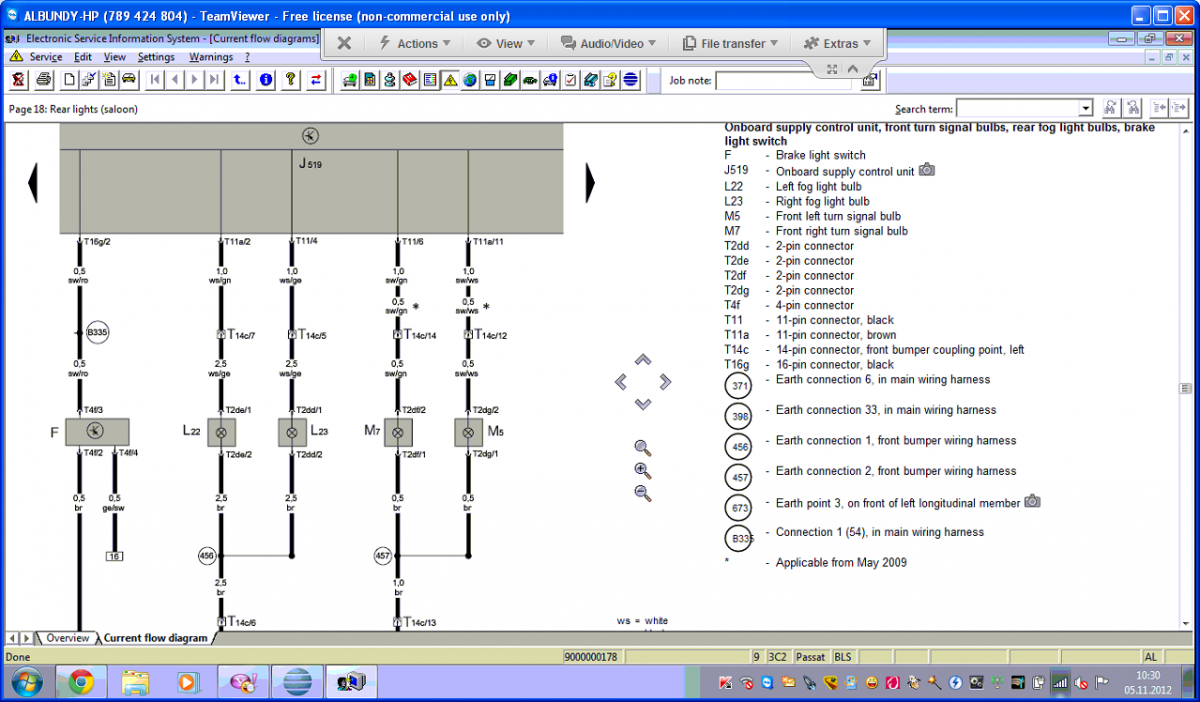Image resolution: width=1200 pixels, height=702 pixels.
Task: Click the blue information icon
Action: click(265, 80)
